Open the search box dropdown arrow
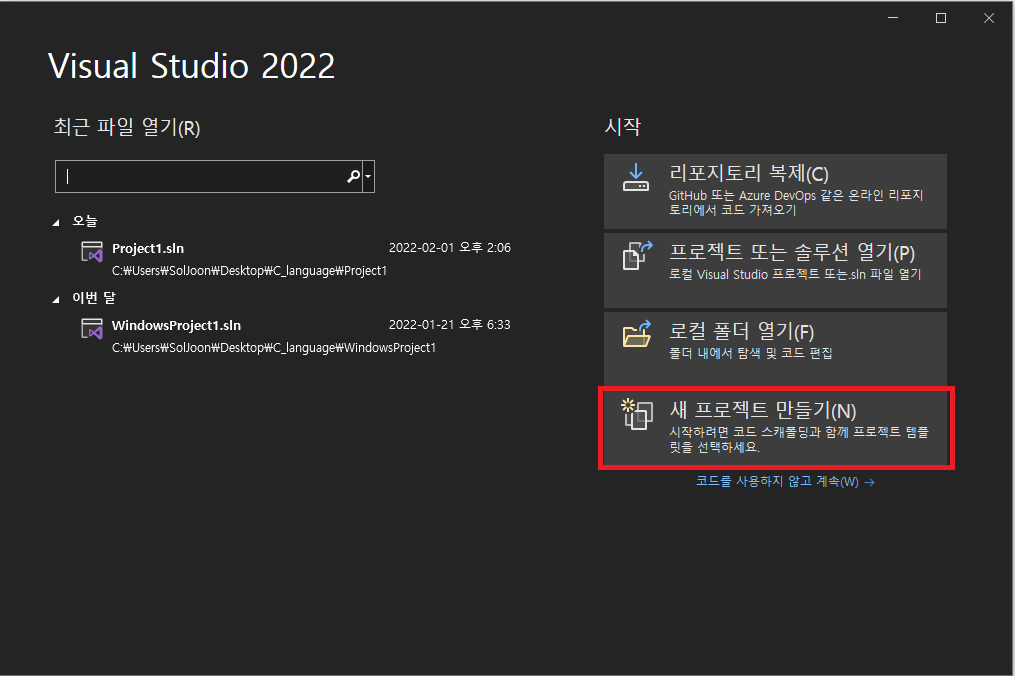The height and width of the screenshot is (676, 1015). coord(368,176)
